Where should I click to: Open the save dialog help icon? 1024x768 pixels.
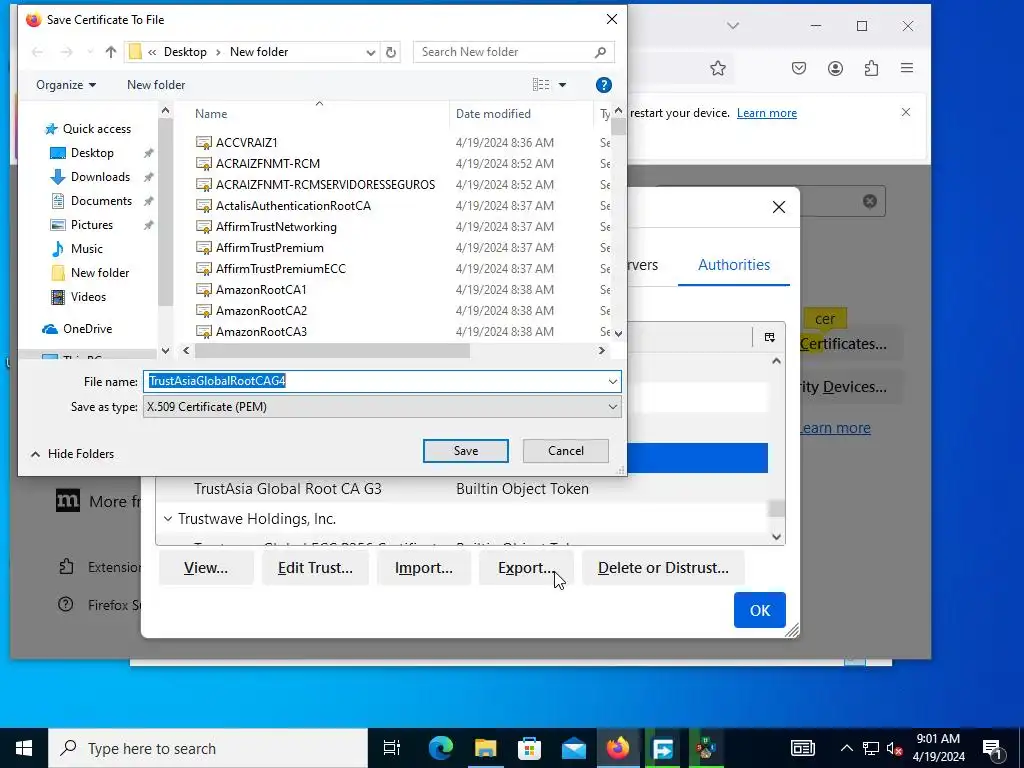click(603, 85)
